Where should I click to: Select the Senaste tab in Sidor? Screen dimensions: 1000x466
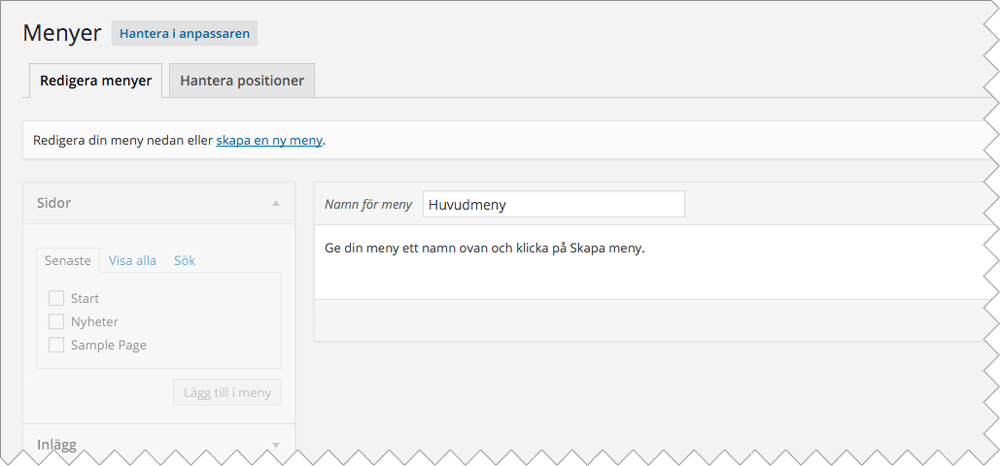[68, 261]
